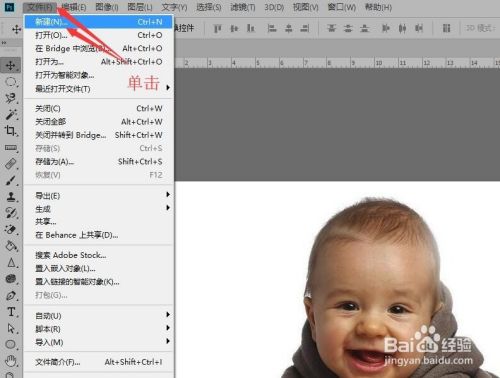500x378 pixels.
Task: Distribute vertical centers in options bar
Action: click(x=348, y=29)
